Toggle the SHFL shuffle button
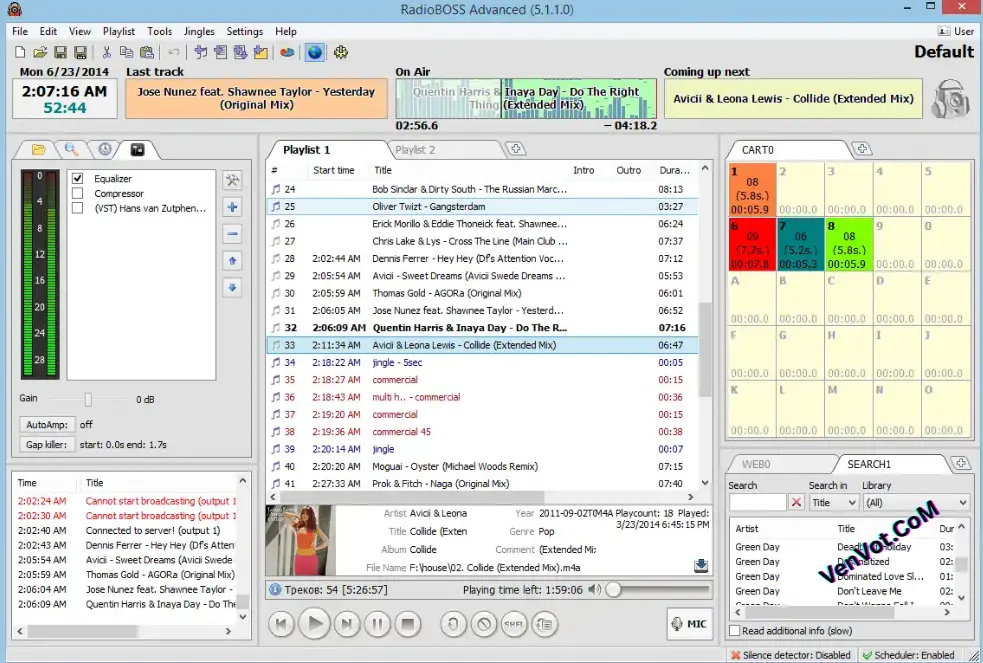Image resolution: width=983 pixels, height=663 pixels. 513,624
